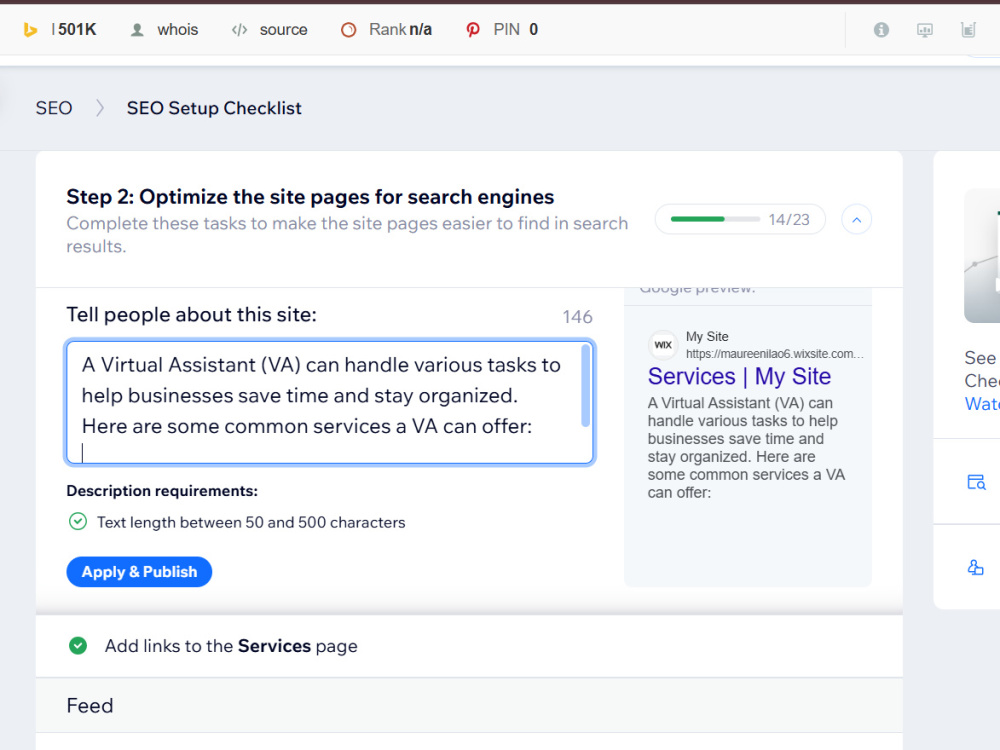Viewport: 1000px width, 750px height.
Task: Open the whois lookup
Action: (164, 30)
